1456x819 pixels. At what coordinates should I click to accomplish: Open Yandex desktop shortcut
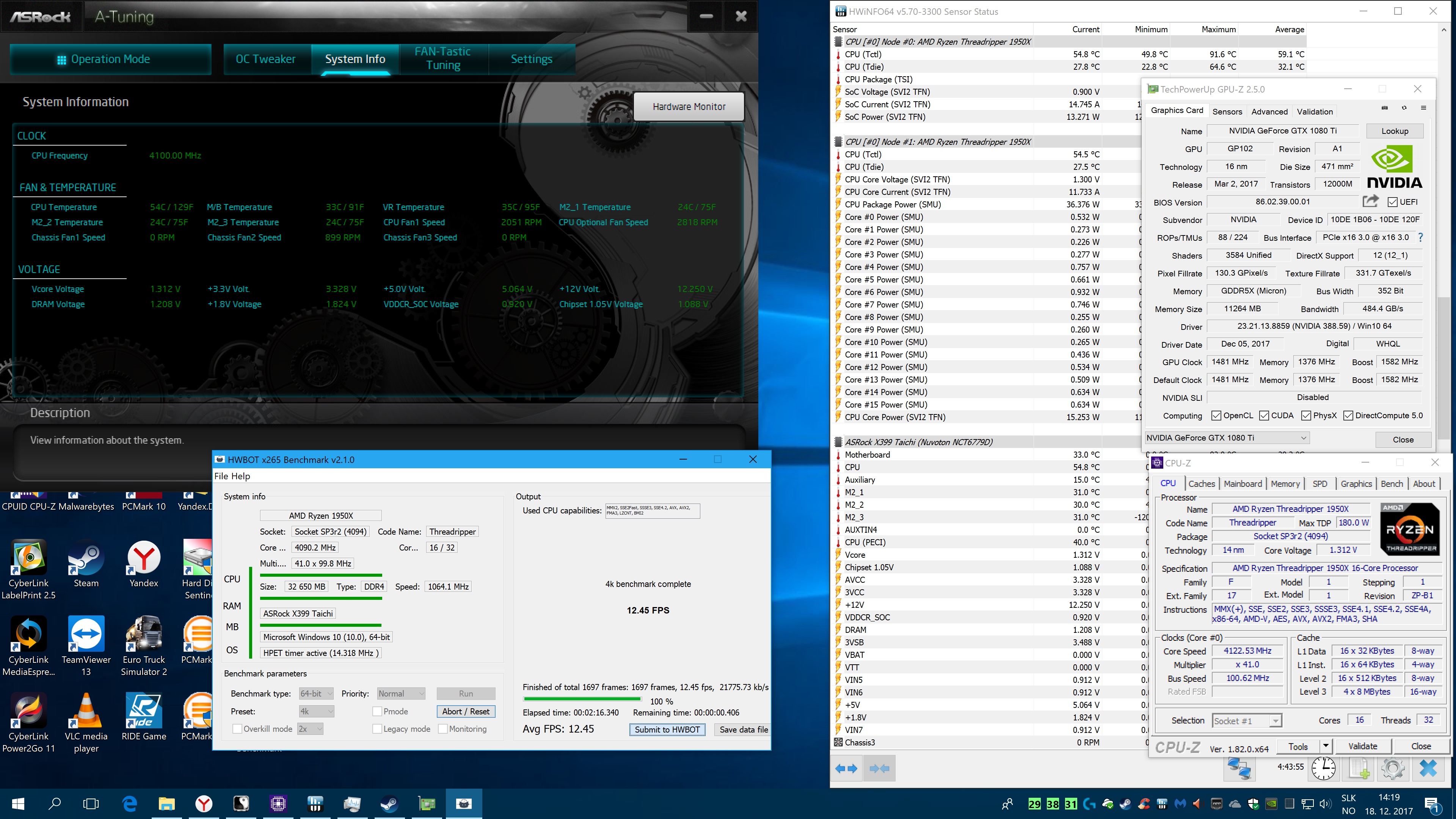coord(144,564)
